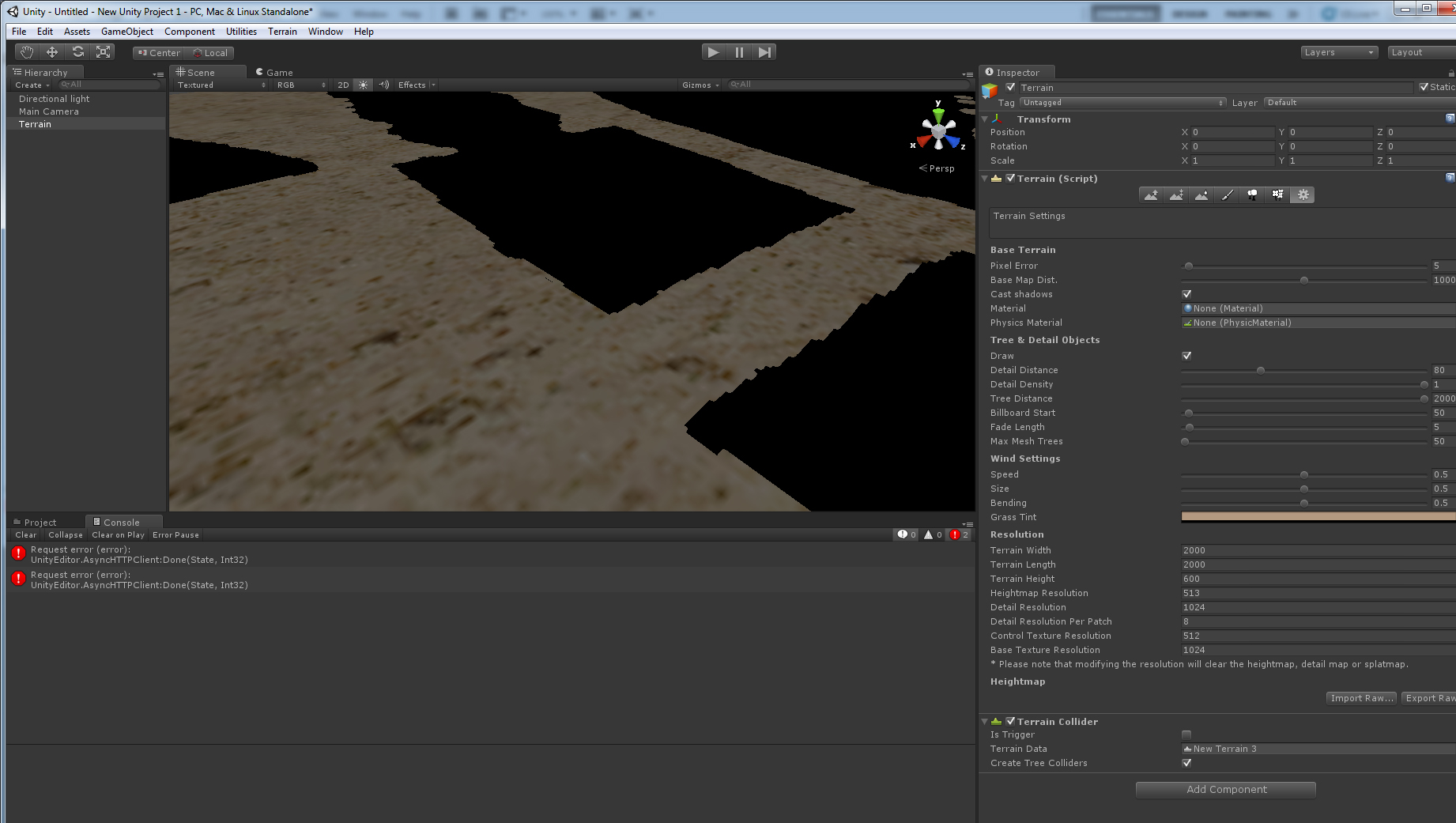Toggle scene lighting sun icon

point(363,85)
